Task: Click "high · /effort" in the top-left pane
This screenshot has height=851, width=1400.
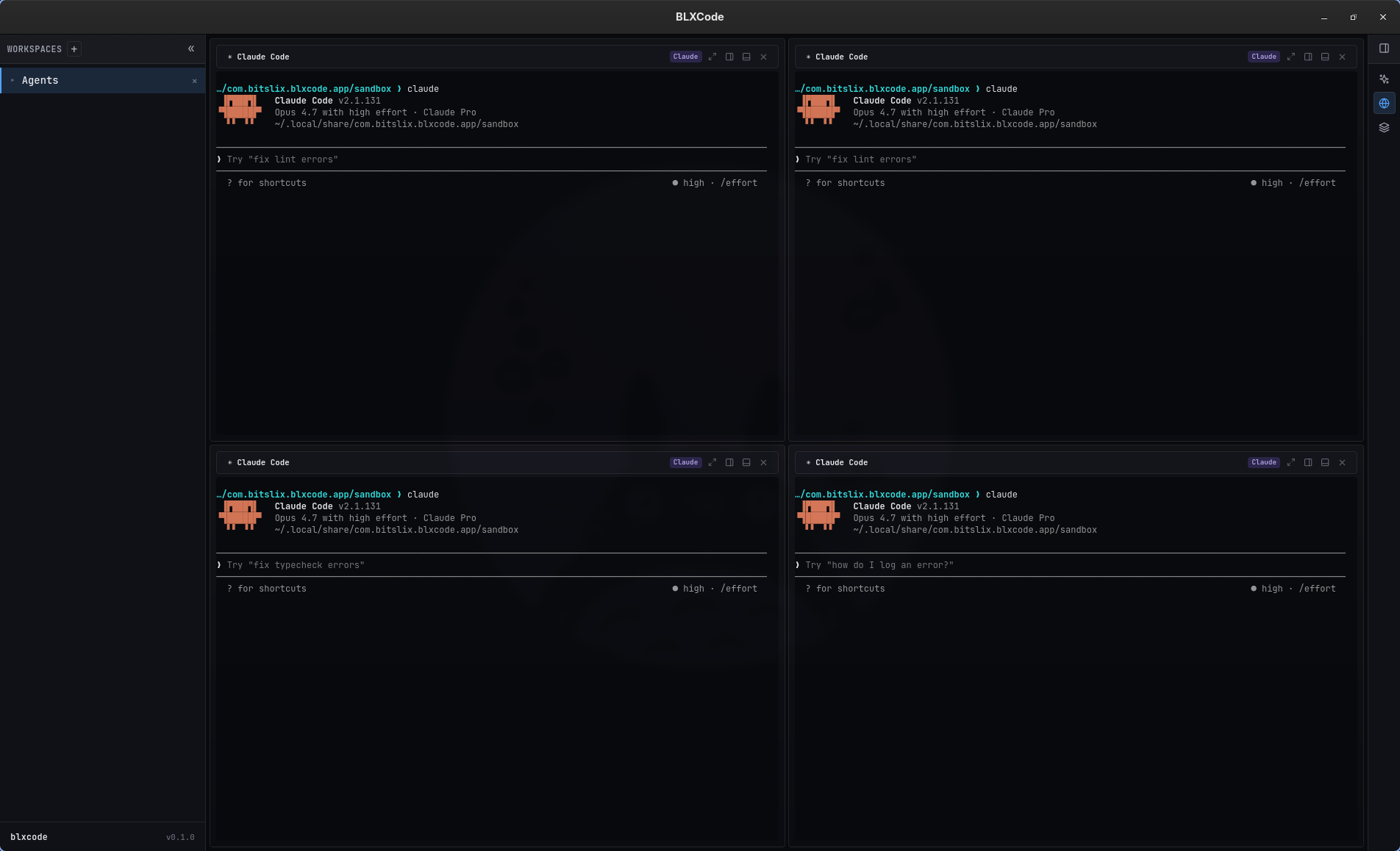Action: [x=715, y=183]
